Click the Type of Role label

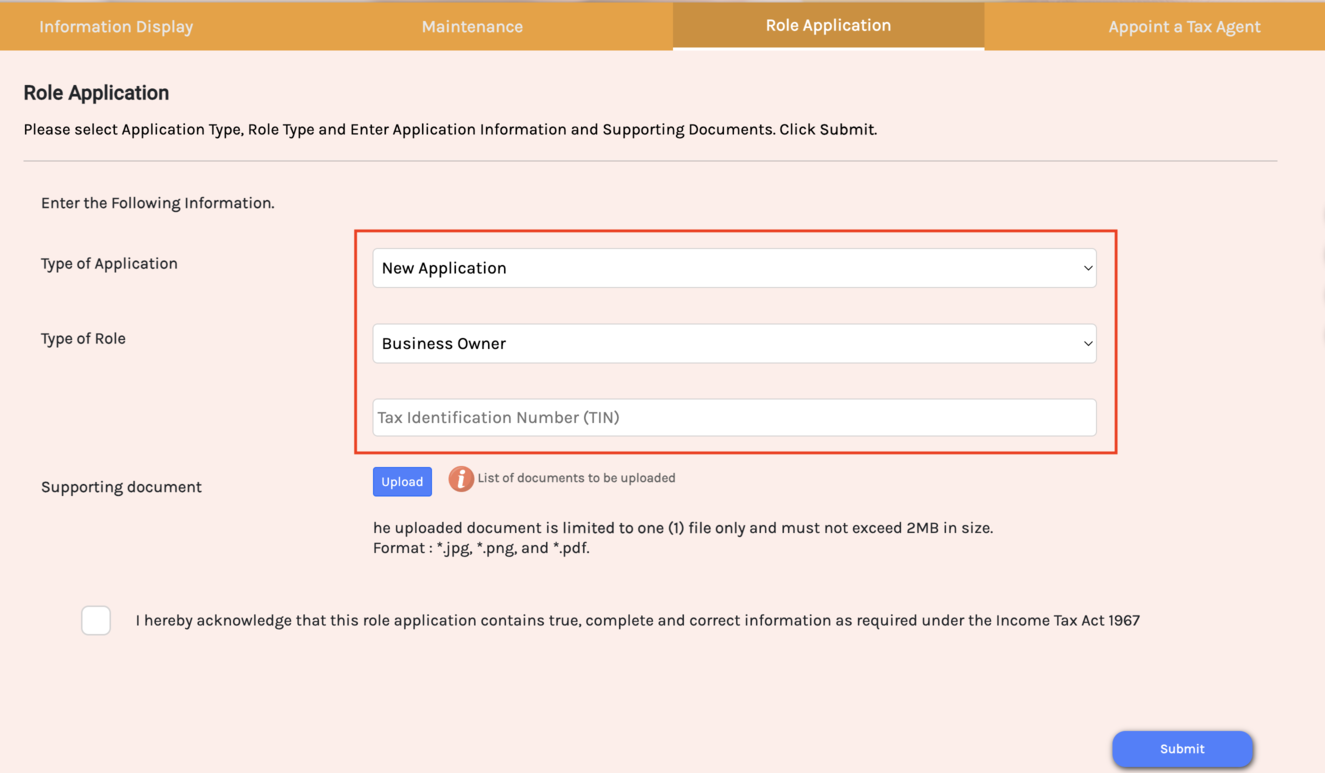pos(83,338)
